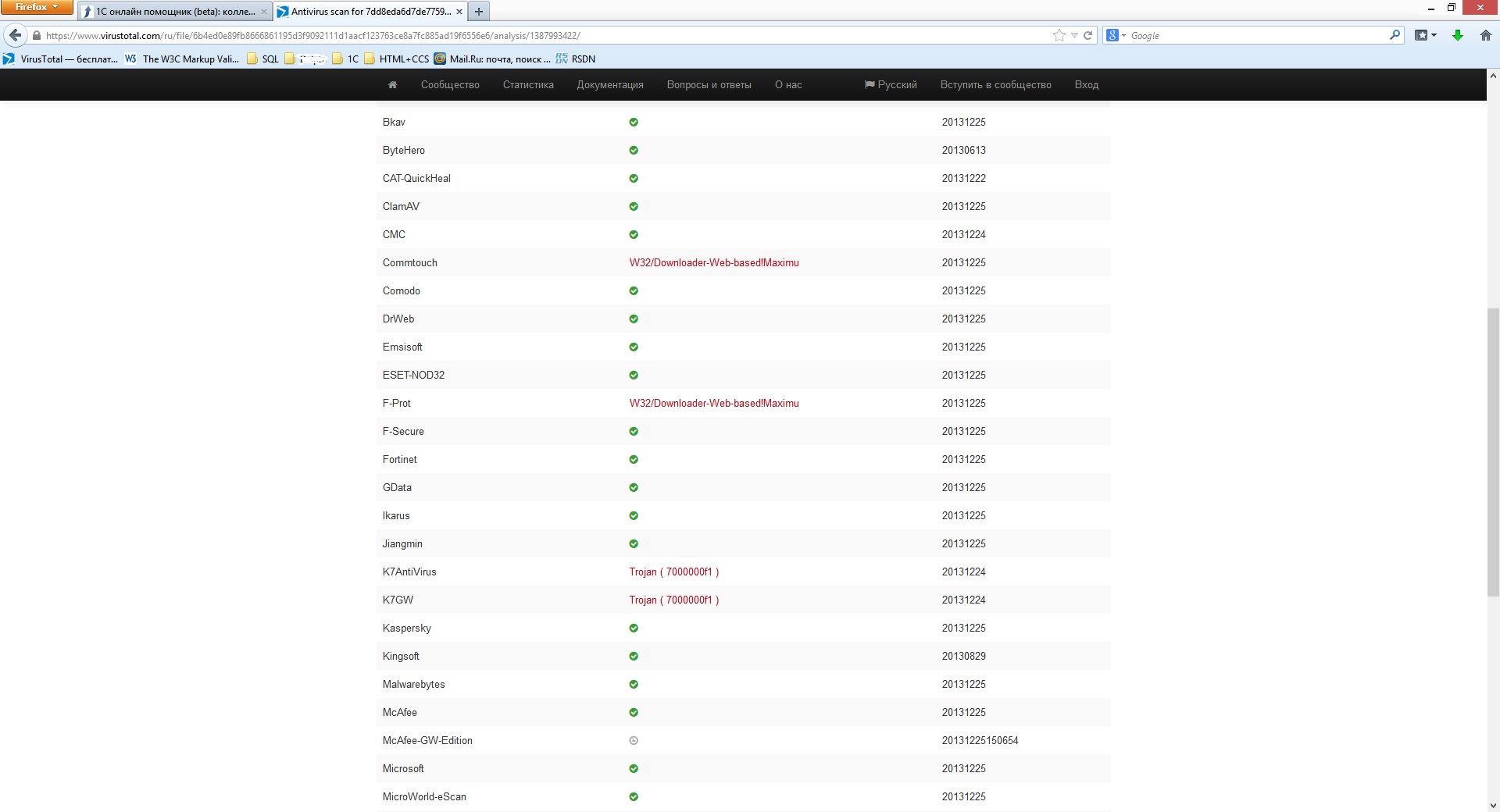
Task: Select K7AntiVirus Trojan ( 7000000f1 ) result
Action: click(x=674, y=572)
